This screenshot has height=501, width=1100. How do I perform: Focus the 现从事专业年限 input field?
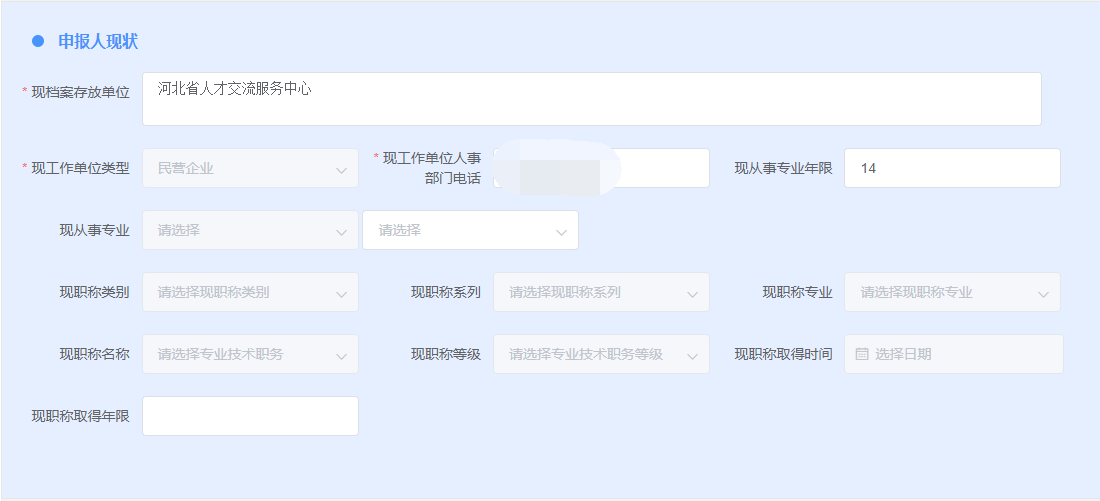(952, 169)
